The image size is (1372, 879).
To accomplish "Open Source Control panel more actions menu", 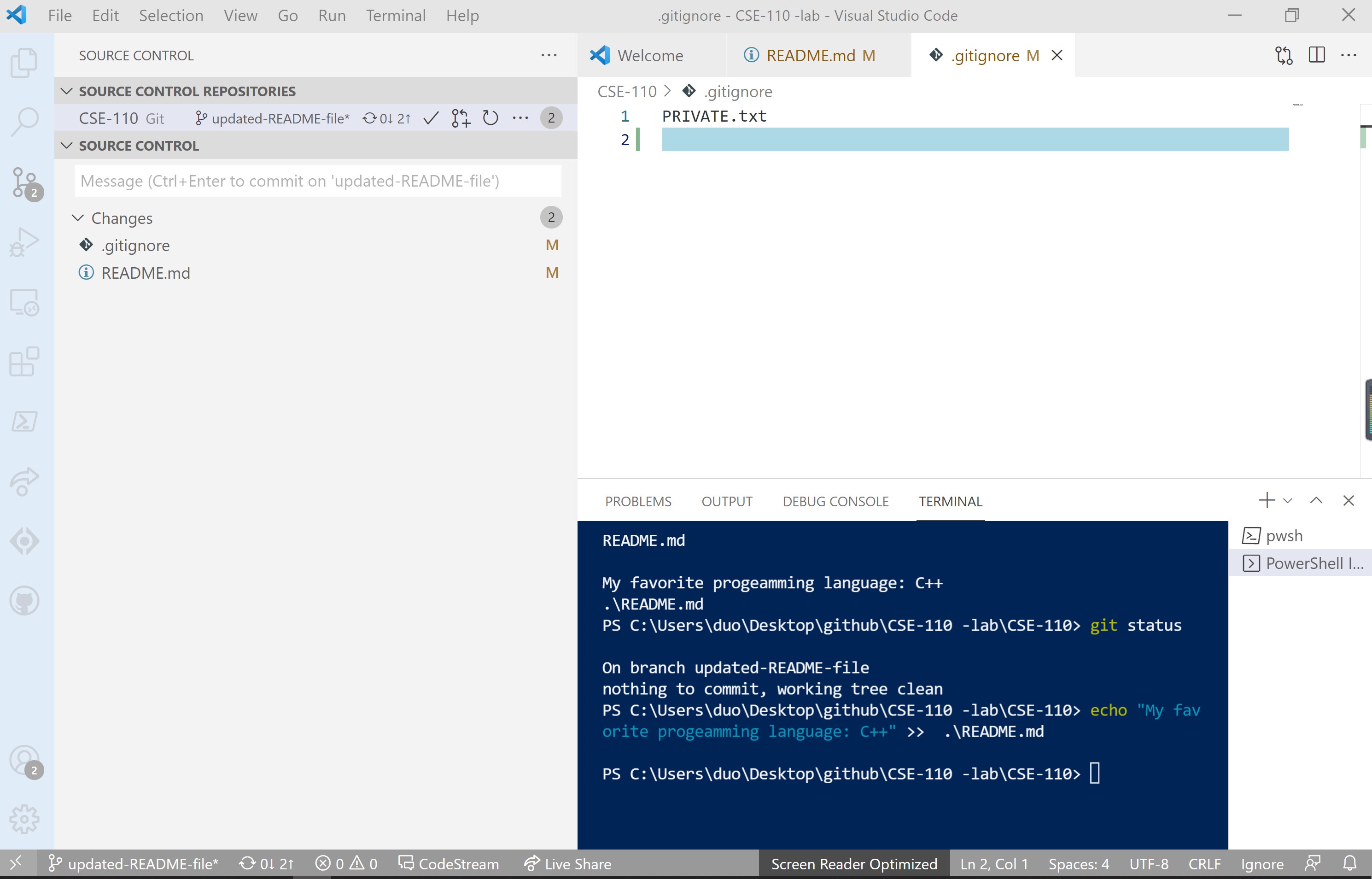I will point(549,55).
